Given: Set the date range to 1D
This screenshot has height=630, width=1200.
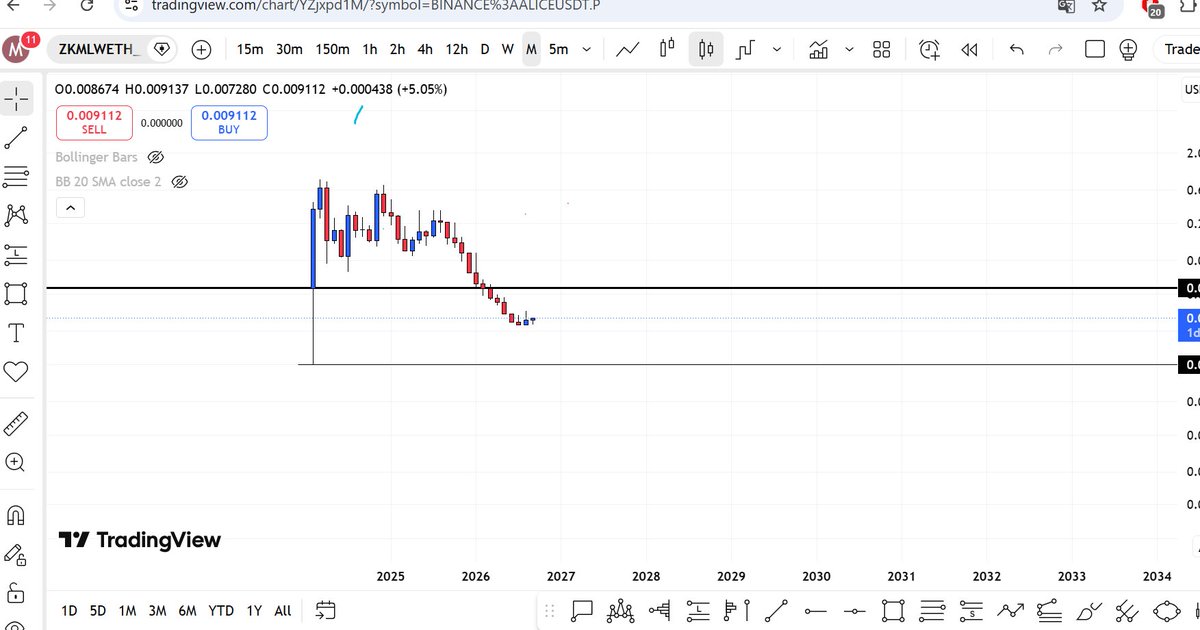Looking at the screenshot, I should pyautogui.click(x=69, y=610).
